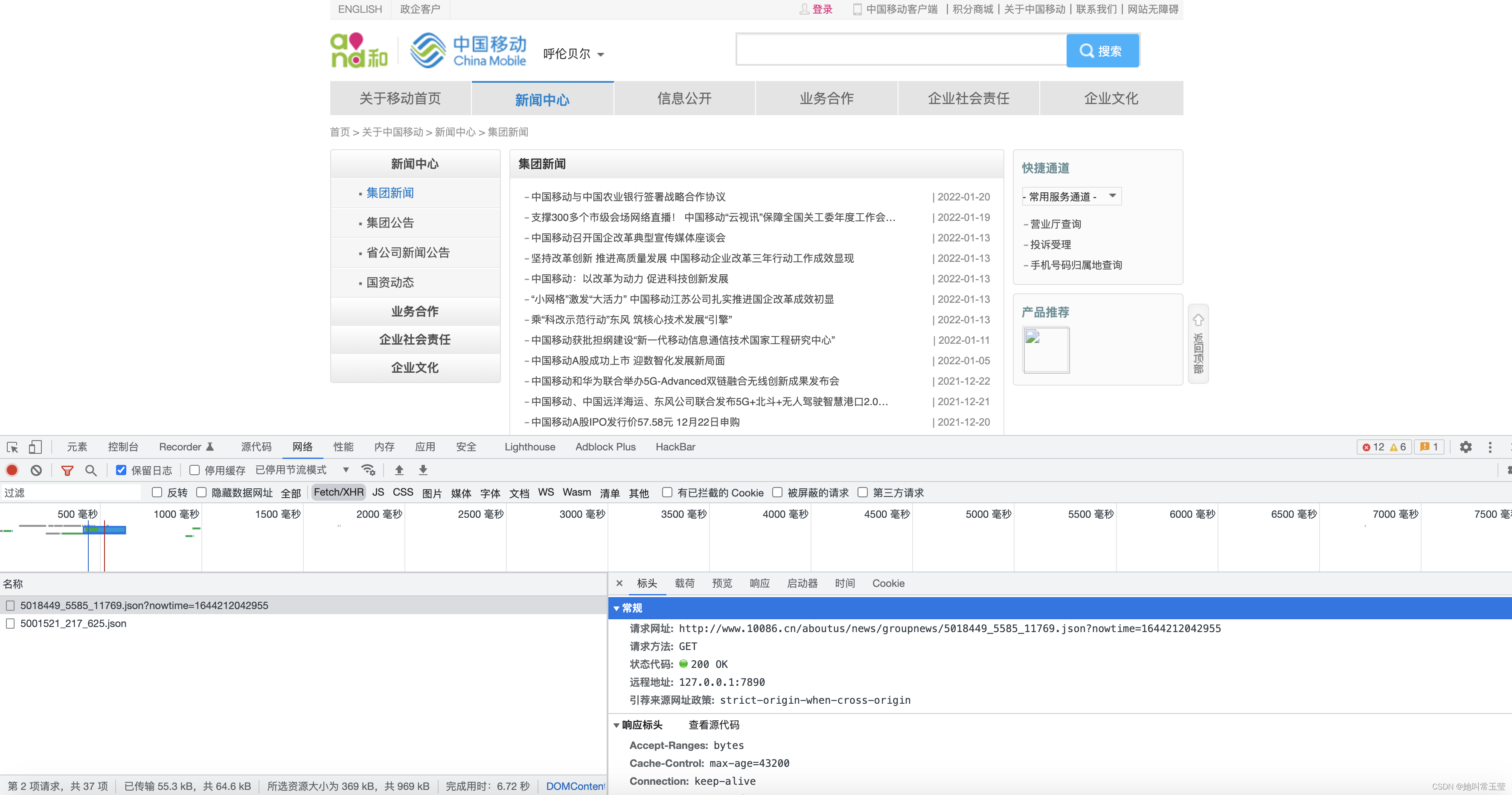This screenshot has width=1512, height=795.
Task: Open the 信息公开 navigation item
Action: pyautogui.click(x=684, y=99)
